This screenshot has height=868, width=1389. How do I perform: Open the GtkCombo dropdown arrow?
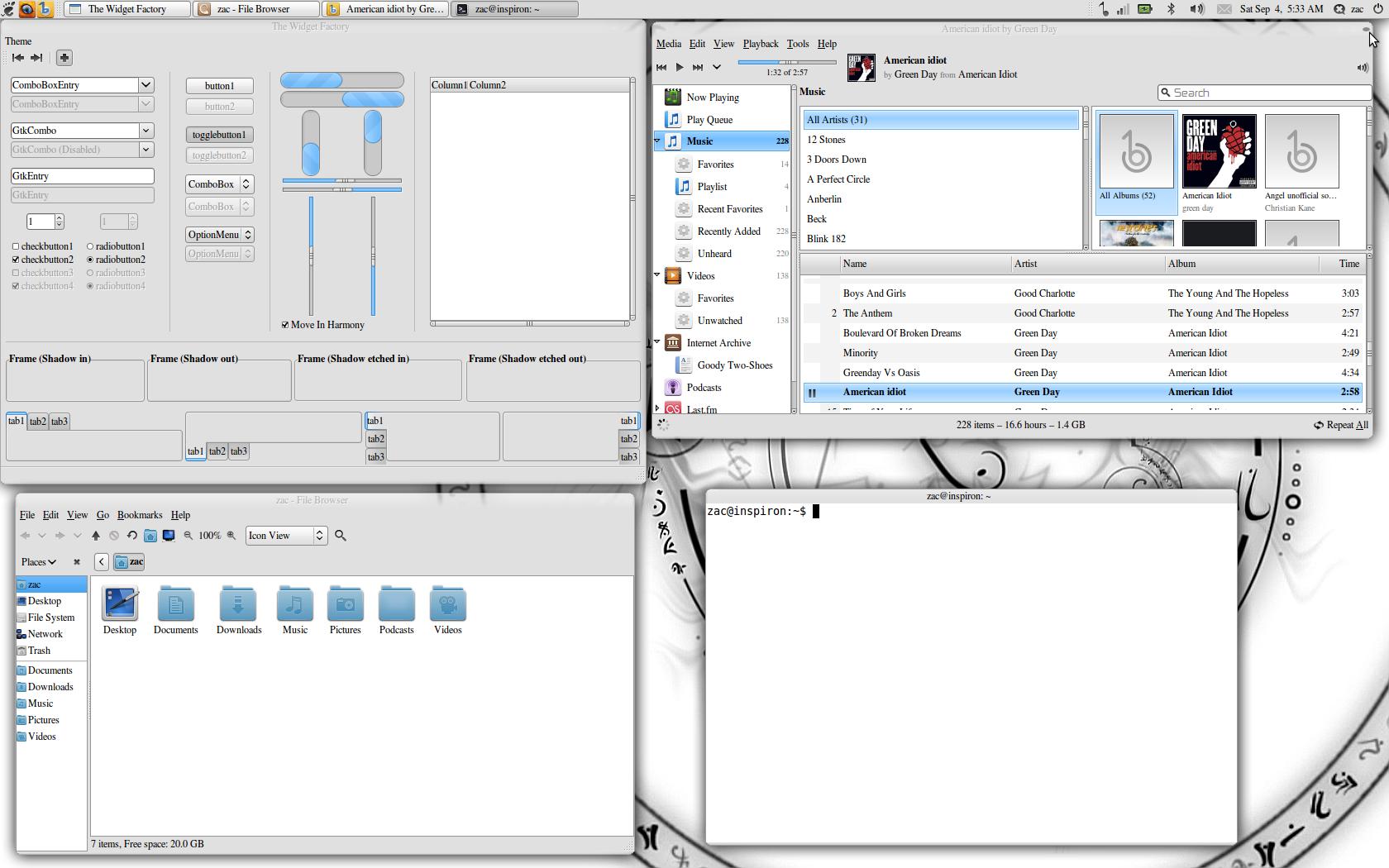click(x=146, y=131)
